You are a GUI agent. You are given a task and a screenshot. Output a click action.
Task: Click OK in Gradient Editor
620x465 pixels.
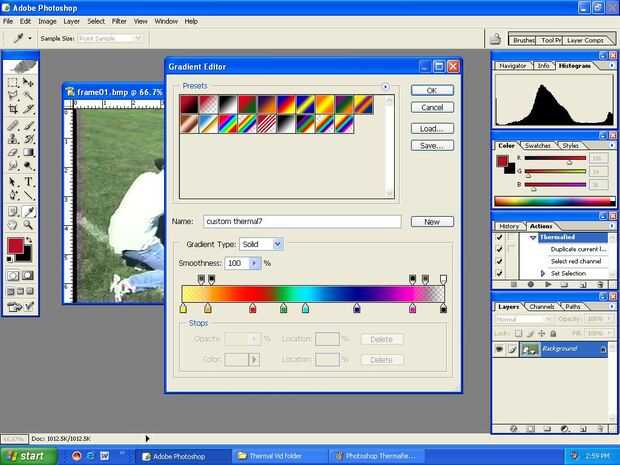click(x=432, y=91)
